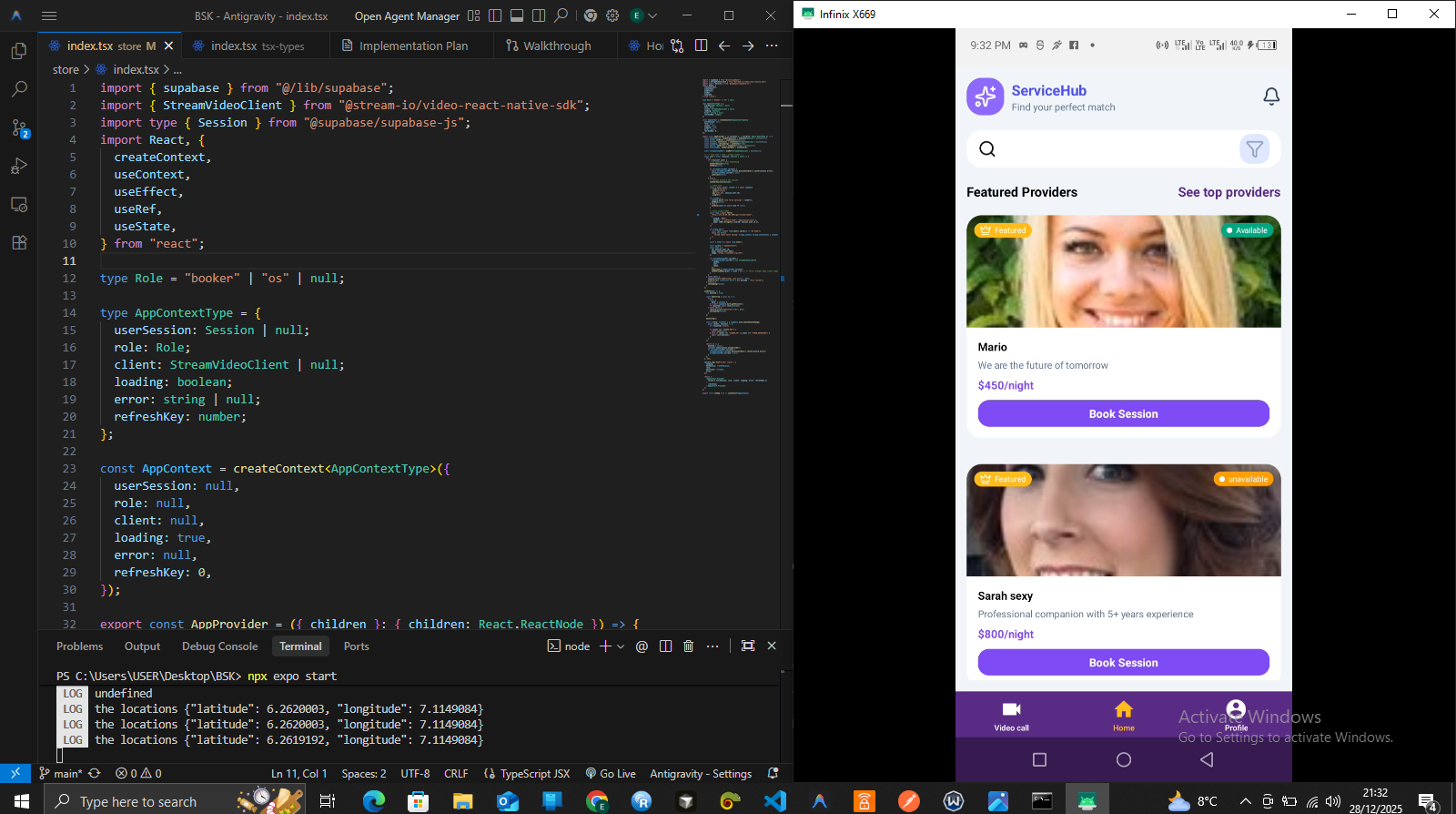Open Run and Debug view
Image resolution: width=1456 pixels, height=814 pixels.
(19, 167)
